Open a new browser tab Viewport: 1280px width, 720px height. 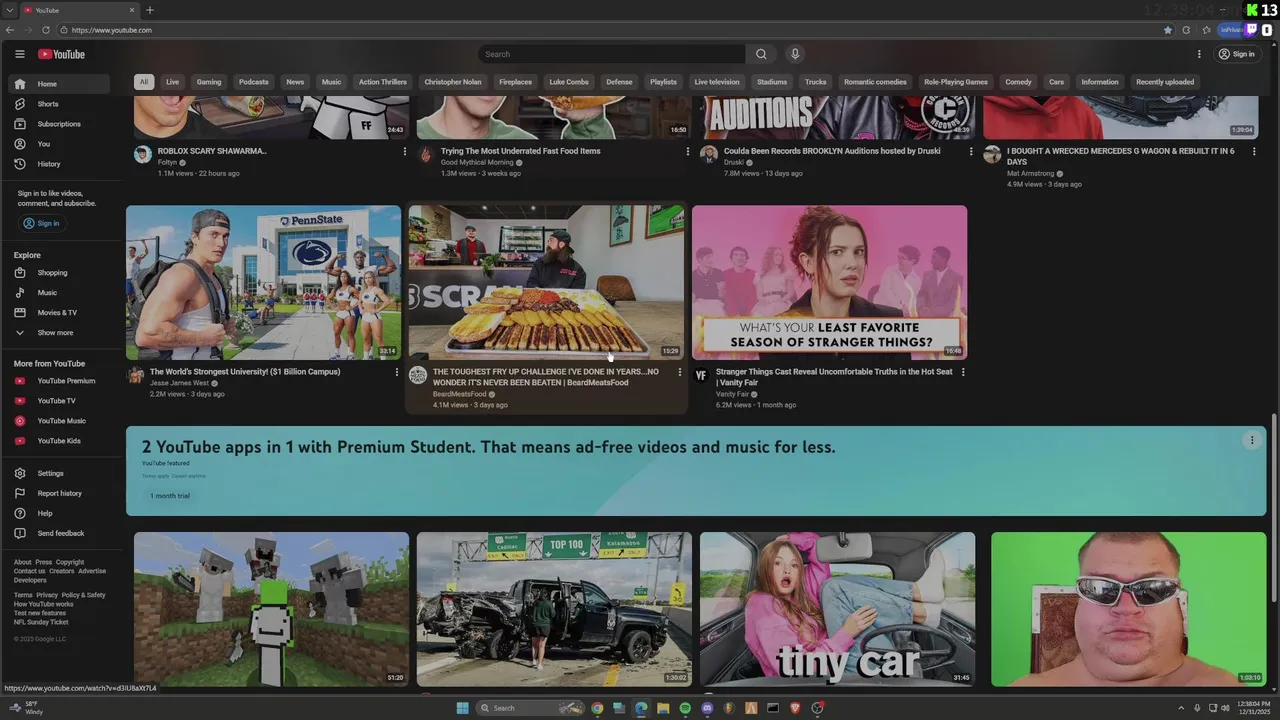click(x=150, y=10)
